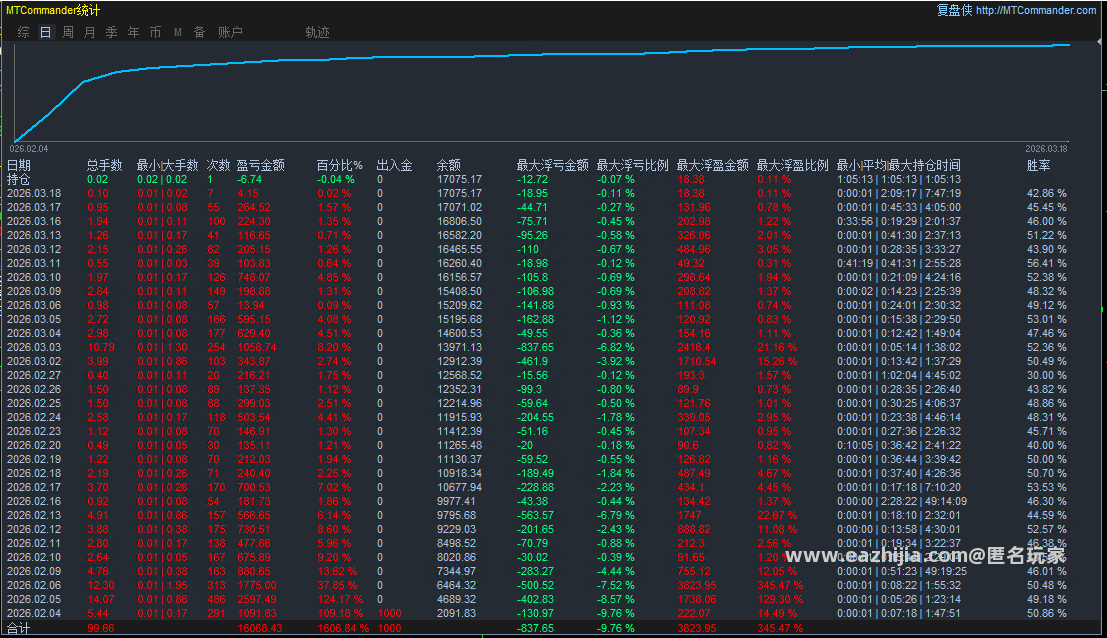The width and height of the screenshot is (1107, 638).
Task: Click the 1058.74 profit value
Action: click(257, 347)
